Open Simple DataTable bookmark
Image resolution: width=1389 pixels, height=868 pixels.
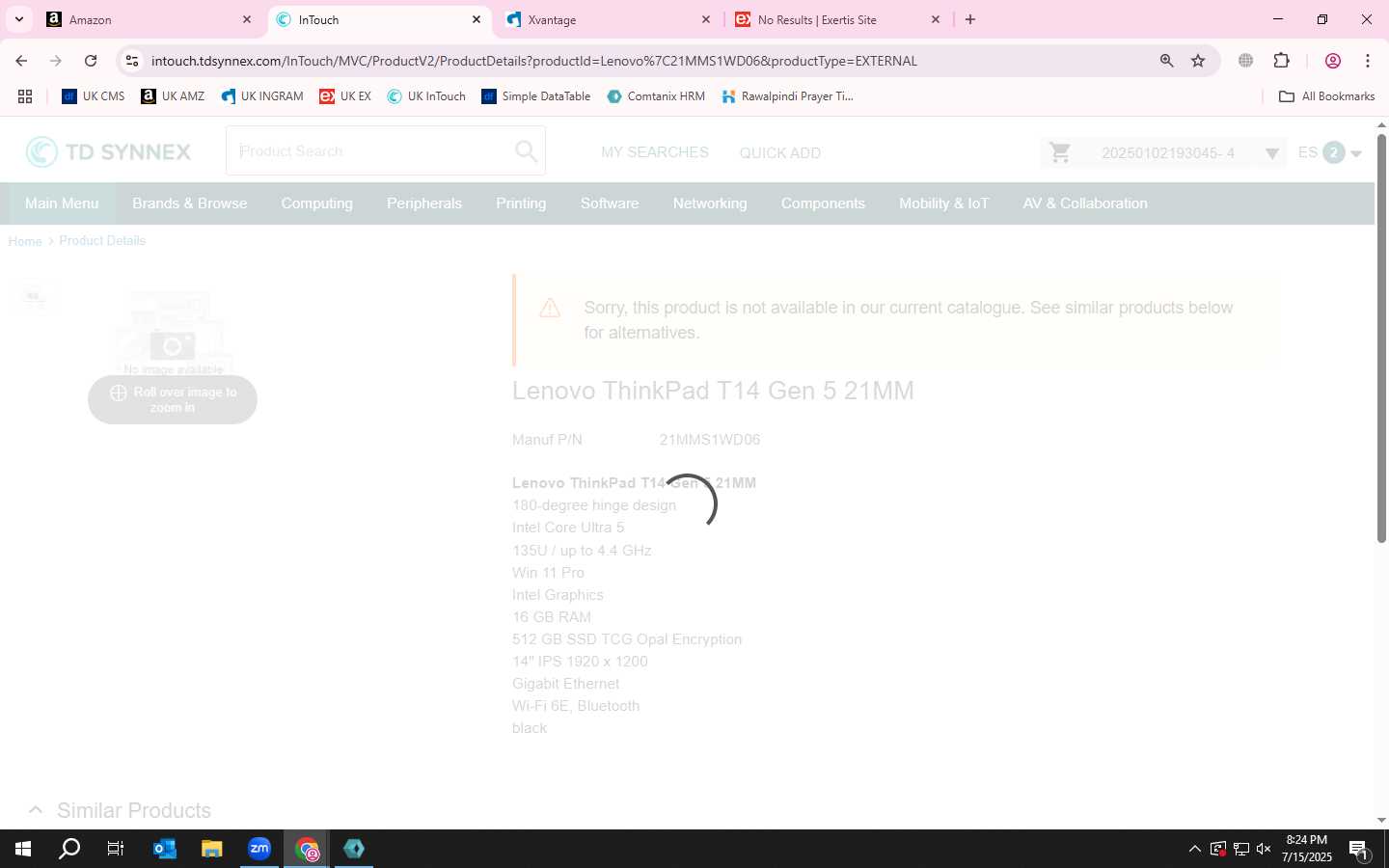click(x=536, y=96)
